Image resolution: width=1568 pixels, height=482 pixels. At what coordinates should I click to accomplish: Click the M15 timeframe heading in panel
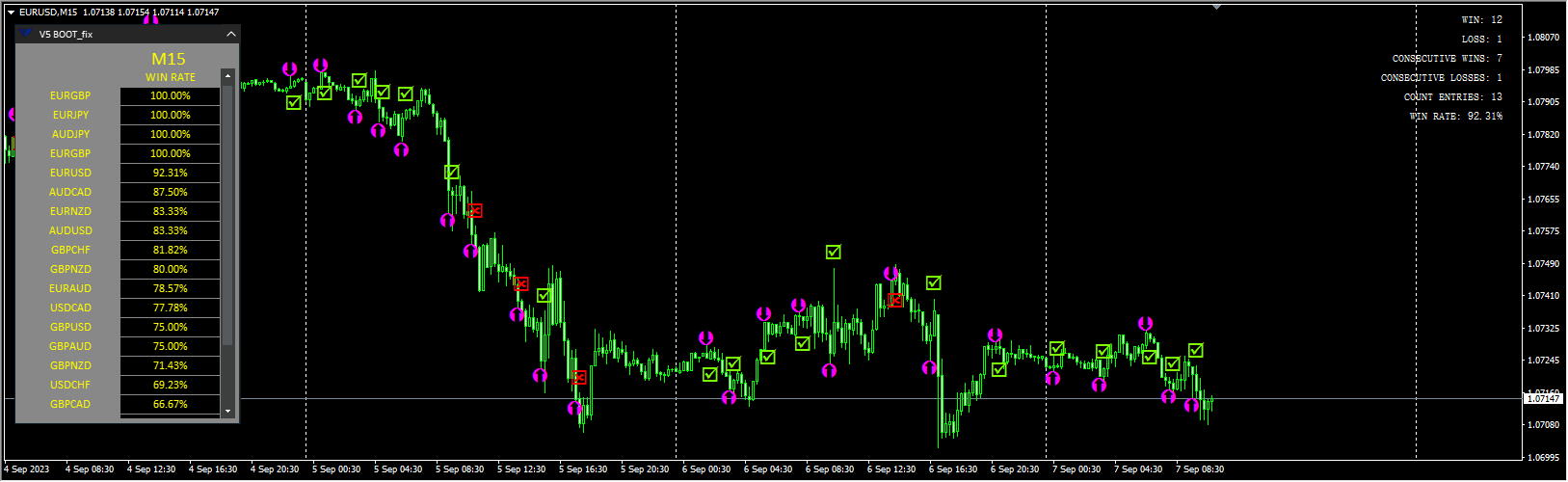point(169,59)
